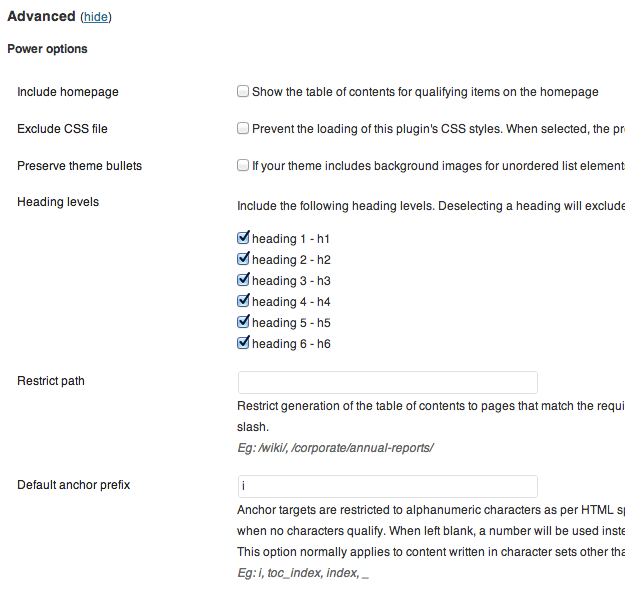Click the 'Restrict path' row label
The image size is (625, 597).
[x=51, y=381]
